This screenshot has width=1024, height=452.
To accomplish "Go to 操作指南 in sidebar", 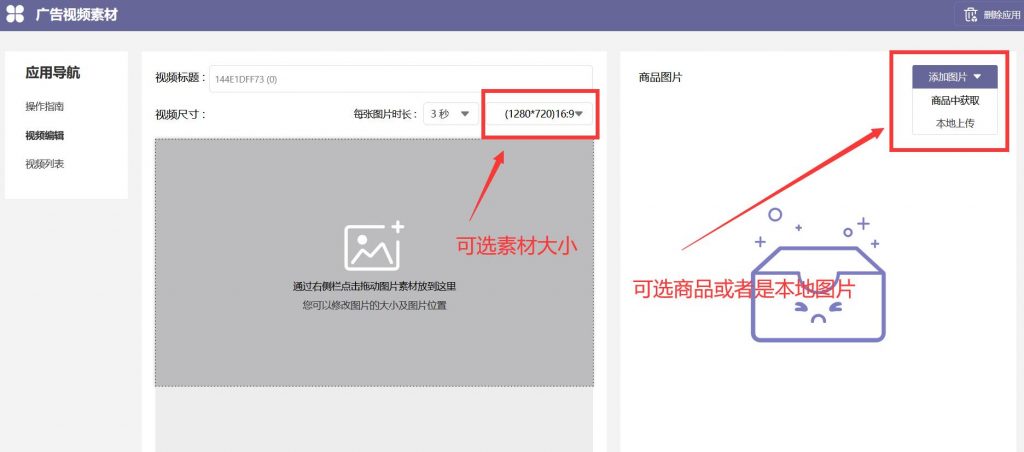I will (x=45, y=106).
